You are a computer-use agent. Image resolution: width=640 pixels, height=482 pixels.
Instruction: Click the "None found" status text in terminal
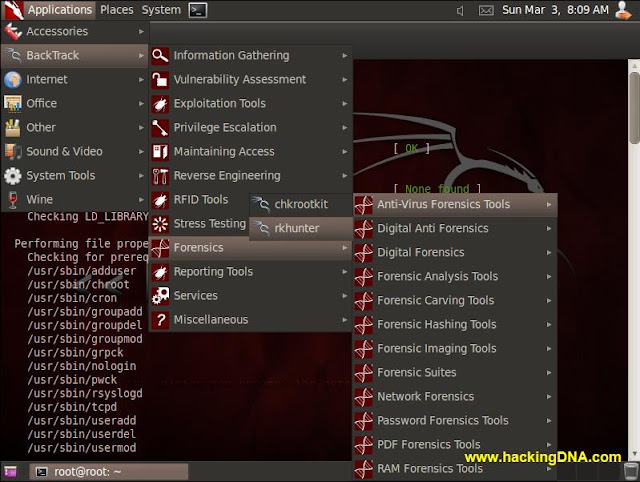click(x=437, y=189)
